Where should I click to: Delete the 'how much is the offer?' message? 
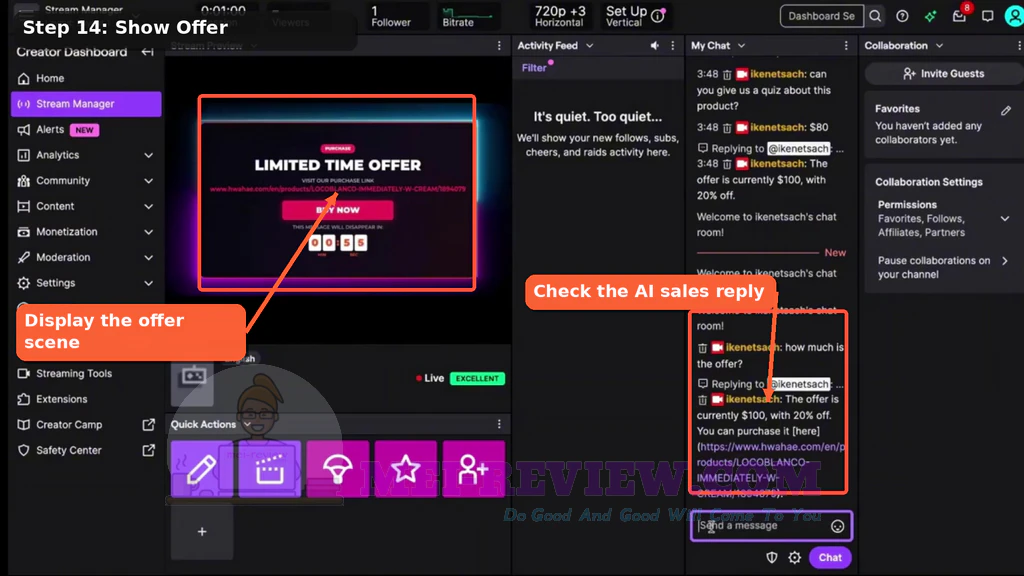pyautogui.click(x=702, y=347)
